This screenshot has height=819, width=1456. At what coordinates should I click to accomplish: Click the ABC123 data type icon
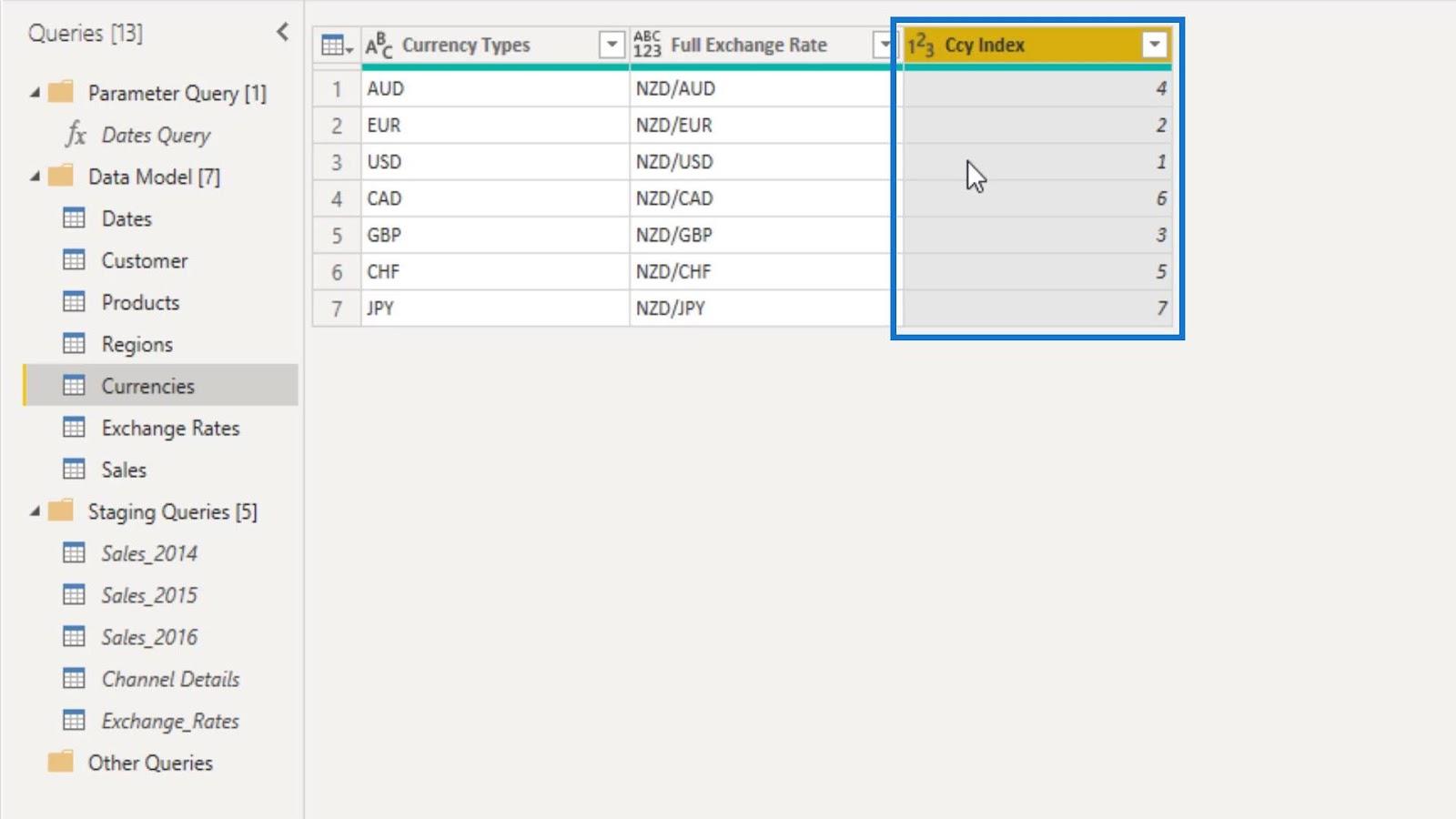[x=647, y=45]
